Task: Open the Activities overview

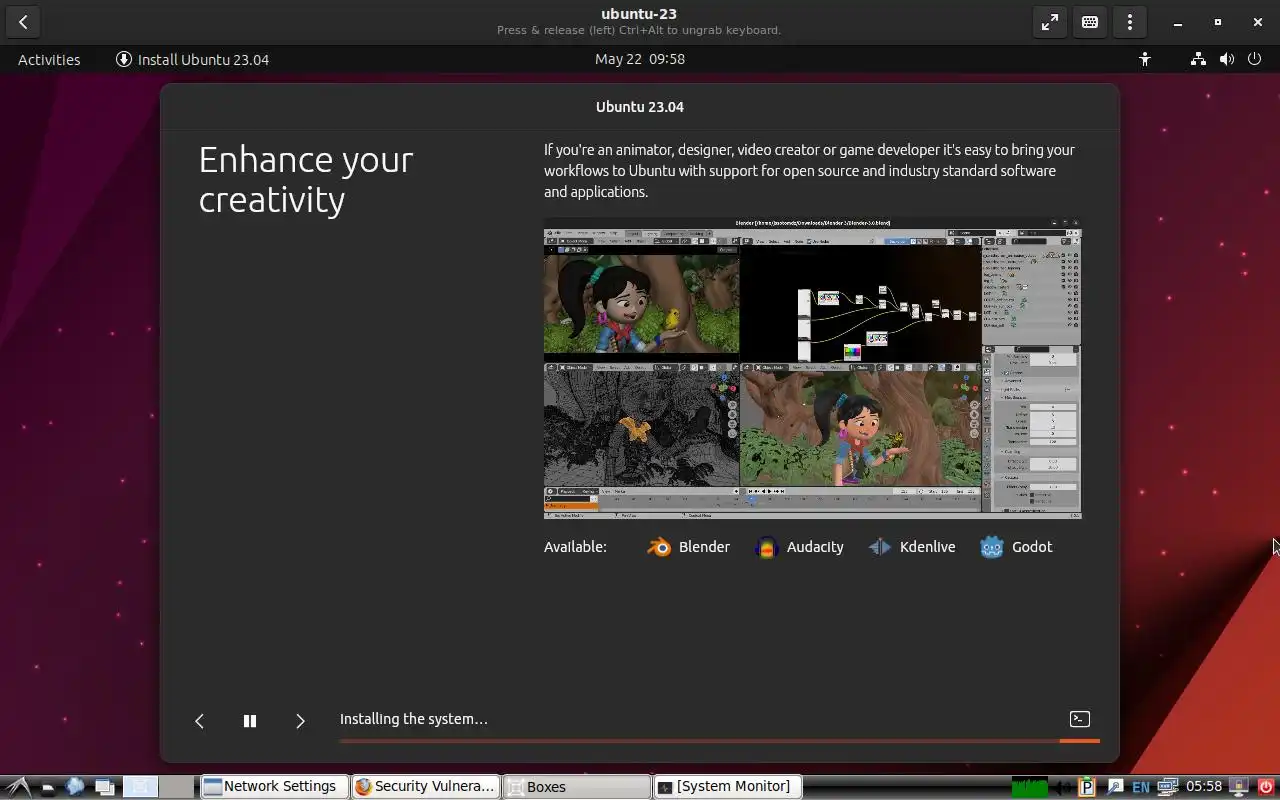Action: (x=49, y=59)
